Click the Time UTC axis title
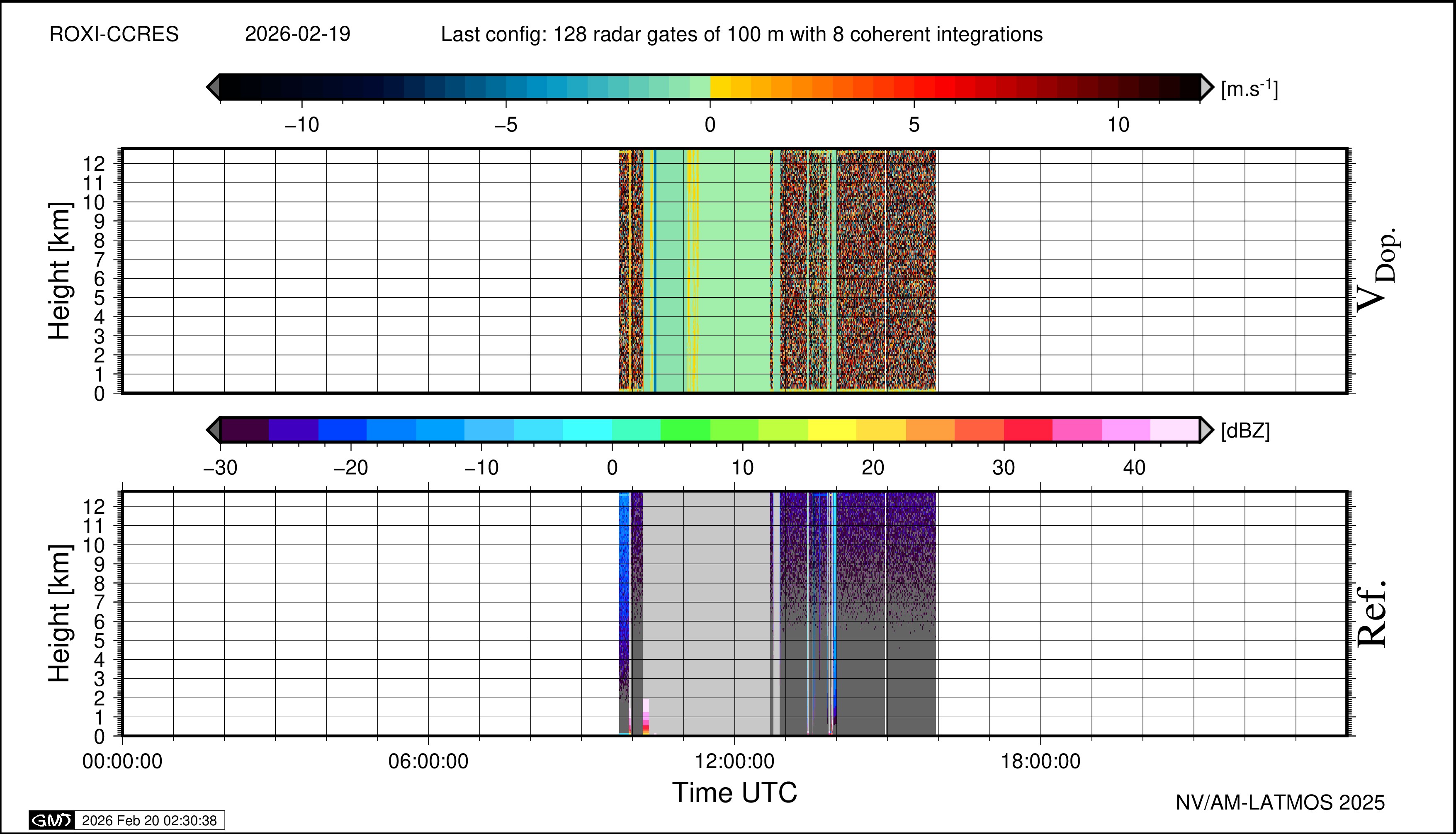The width and height of the screenshot is (1456, 834). coord(734,793)
